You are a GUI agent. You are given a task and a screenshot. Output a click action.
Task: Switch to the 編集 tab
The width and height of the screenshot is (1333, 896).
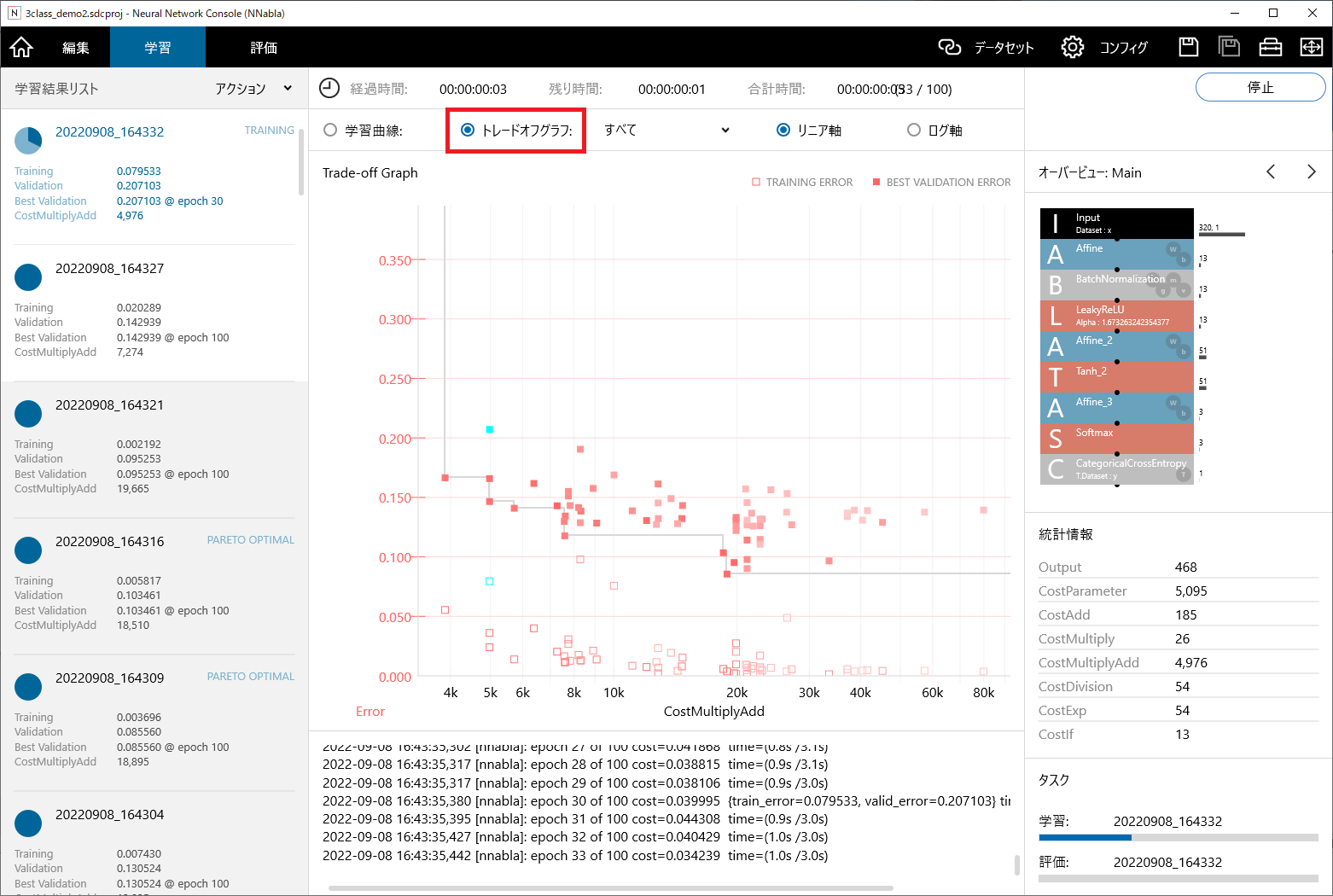75,47
